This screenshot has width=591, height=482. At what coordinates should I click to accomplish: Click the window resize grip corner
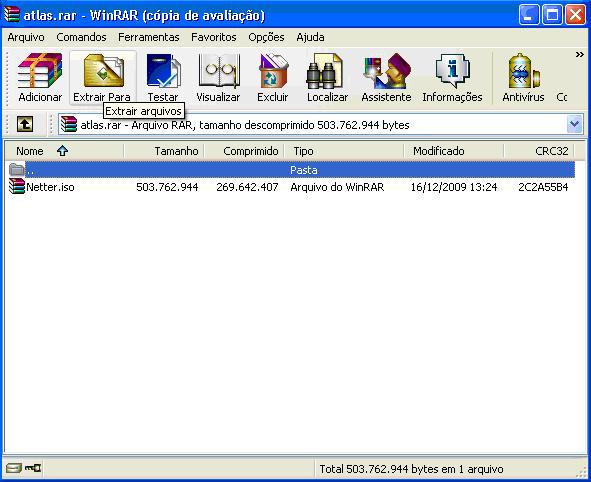582,473
